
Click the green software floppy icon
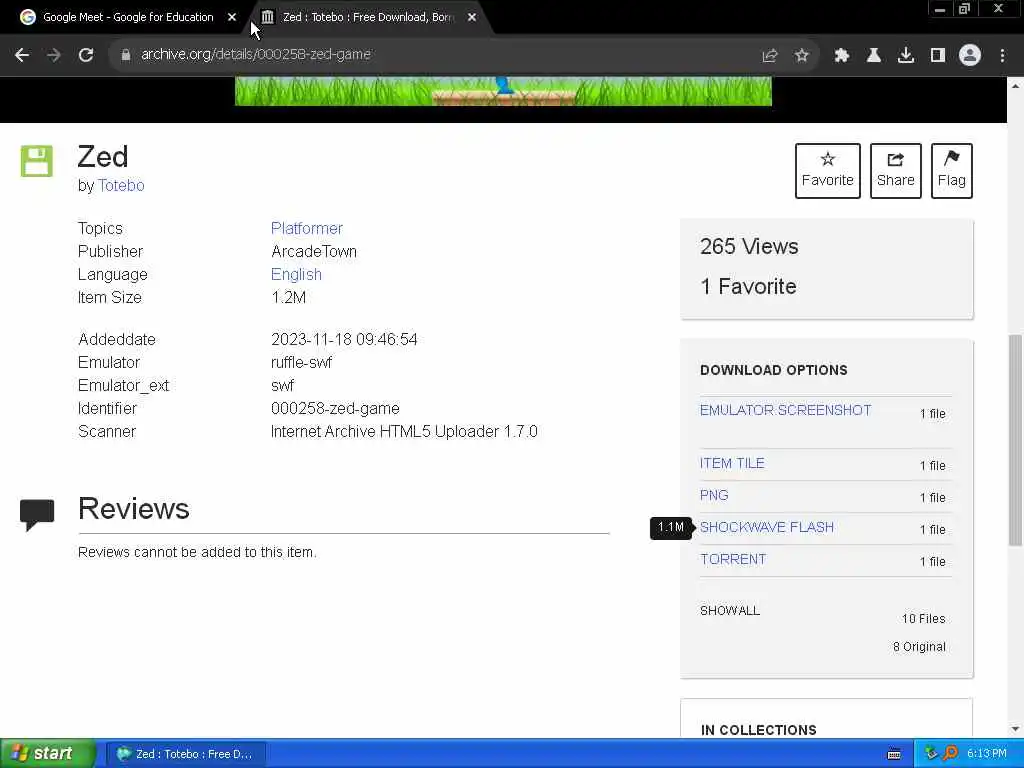pos(37,161)
